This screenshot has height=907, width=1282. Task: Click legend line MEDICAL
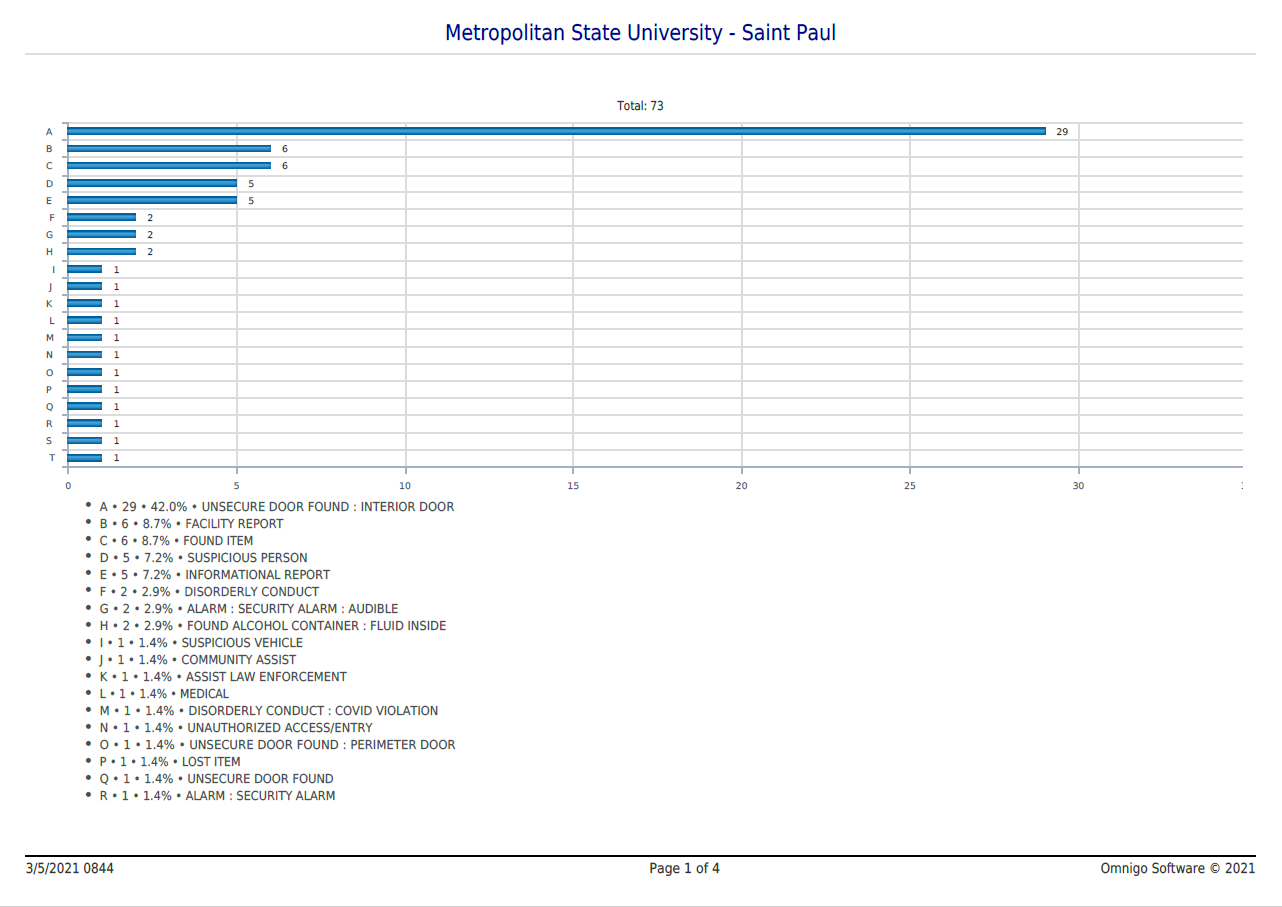[164, 694]
